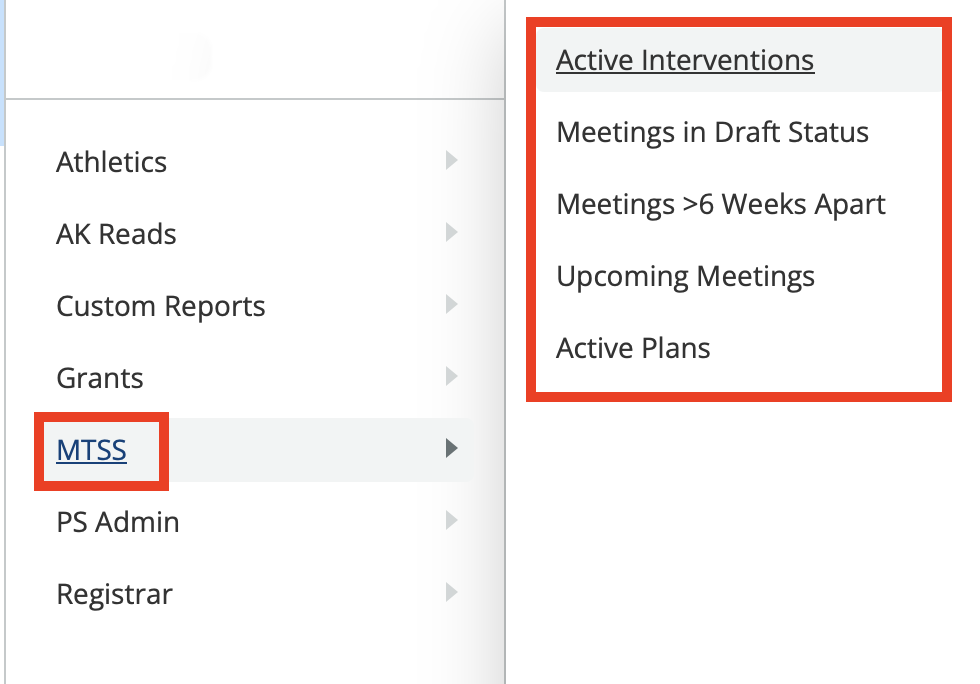The height and width of the screenshot is (684, 980).
Task: Expand the Athletics submenu arrow
Action: [452, 160]
